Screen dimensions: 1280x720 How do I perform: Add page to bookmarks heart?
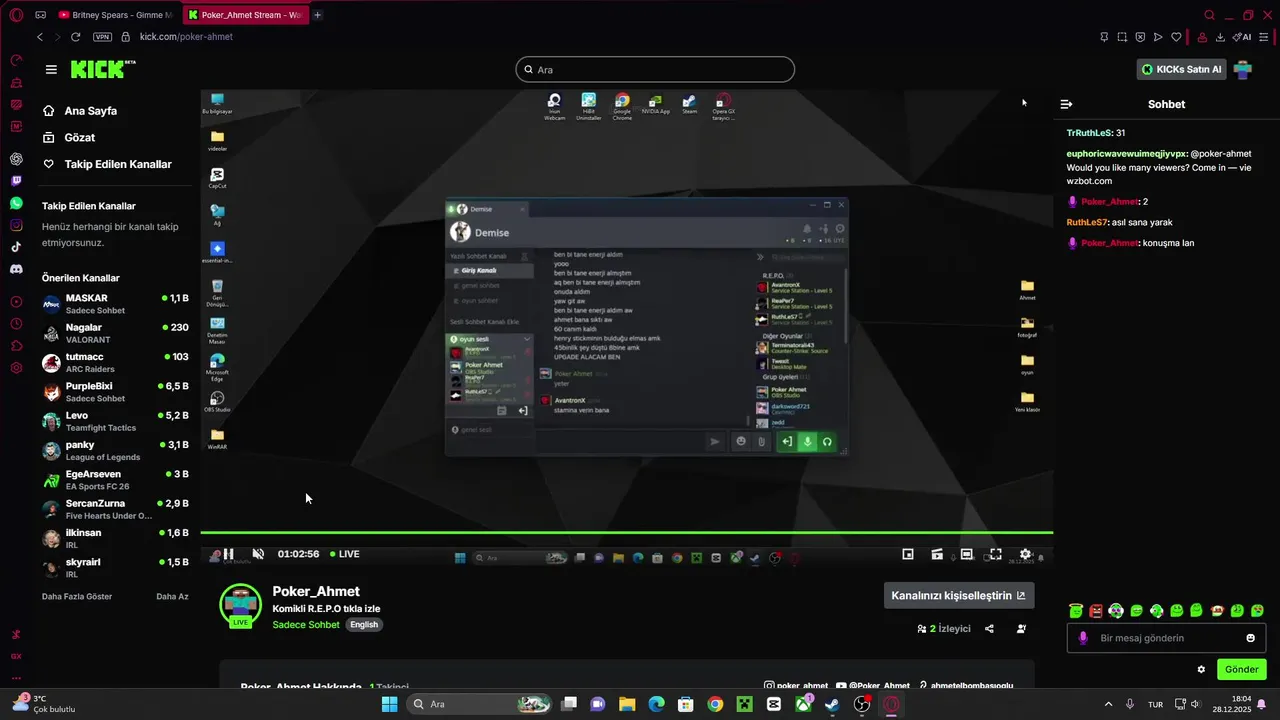[x=1177, y=37]
